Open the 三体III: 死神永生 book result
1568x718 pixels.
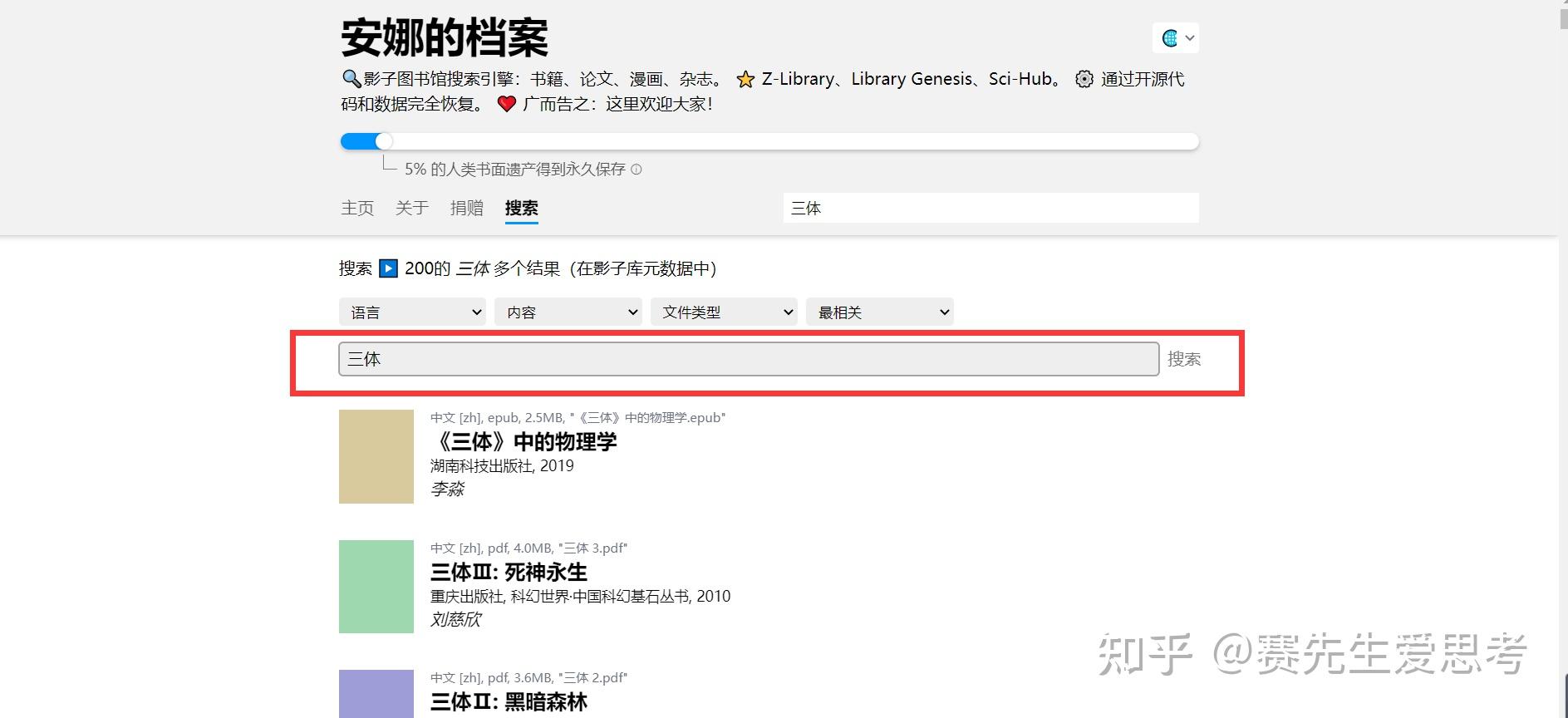[509, 572]
